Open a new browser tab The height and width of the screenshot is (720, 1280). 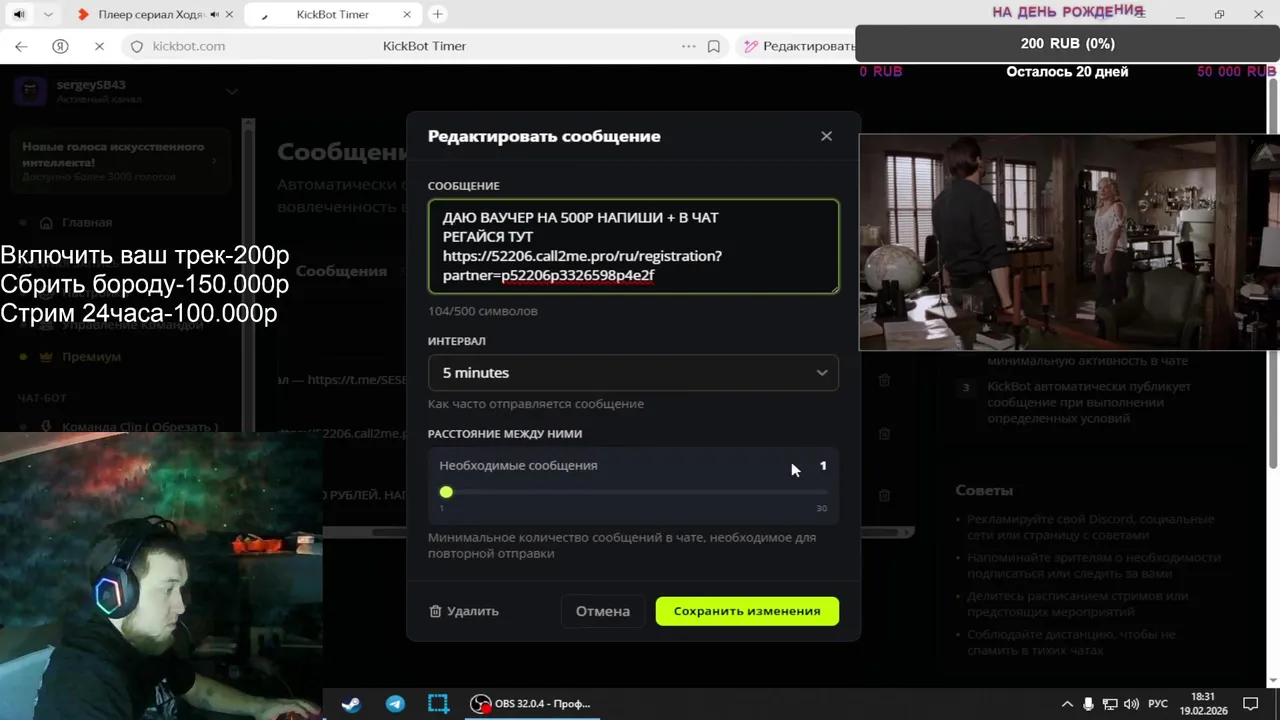tap(438, 14)
